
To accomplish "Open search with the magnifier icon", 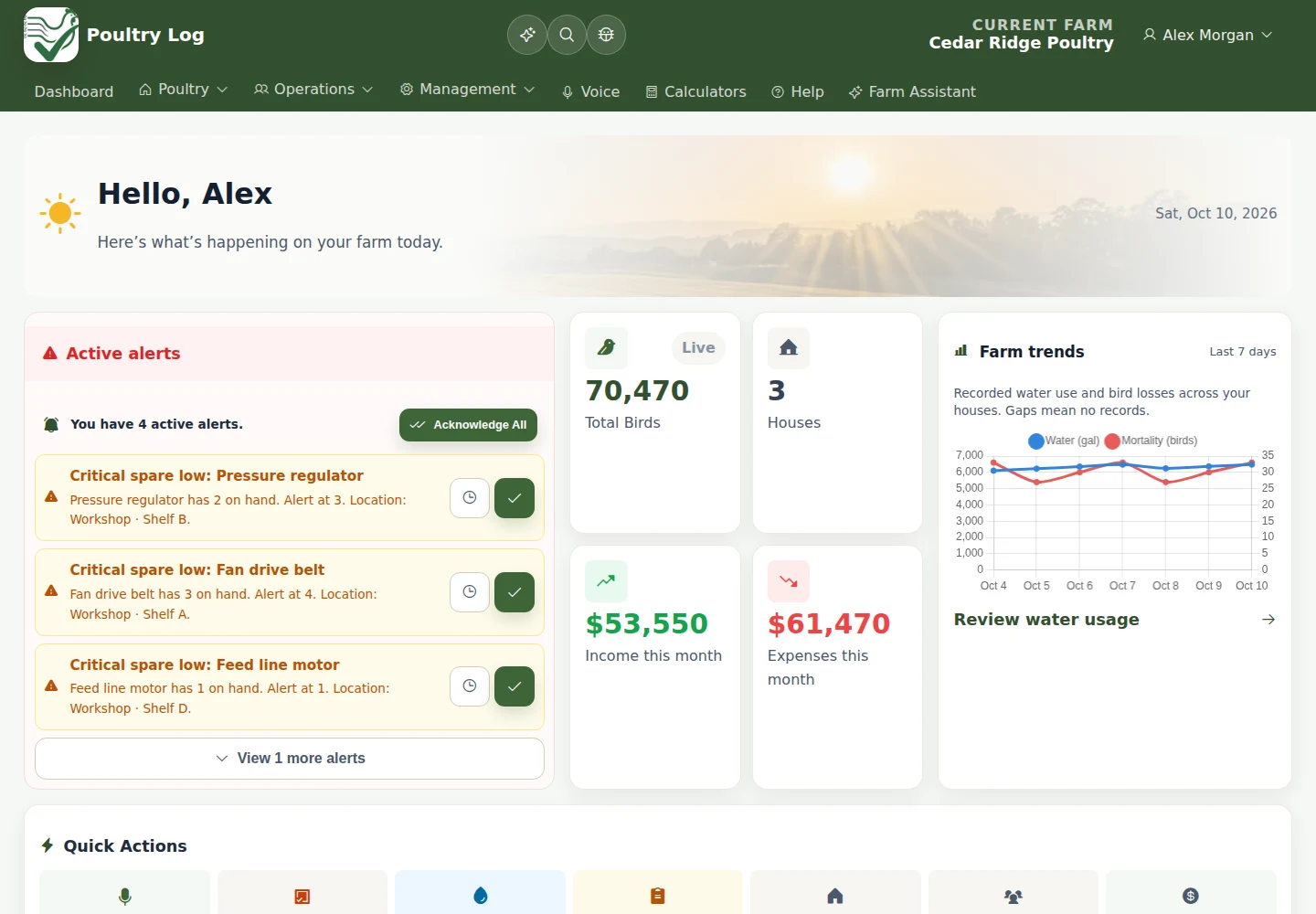I will pyautogui.click(x=567, y=35).
